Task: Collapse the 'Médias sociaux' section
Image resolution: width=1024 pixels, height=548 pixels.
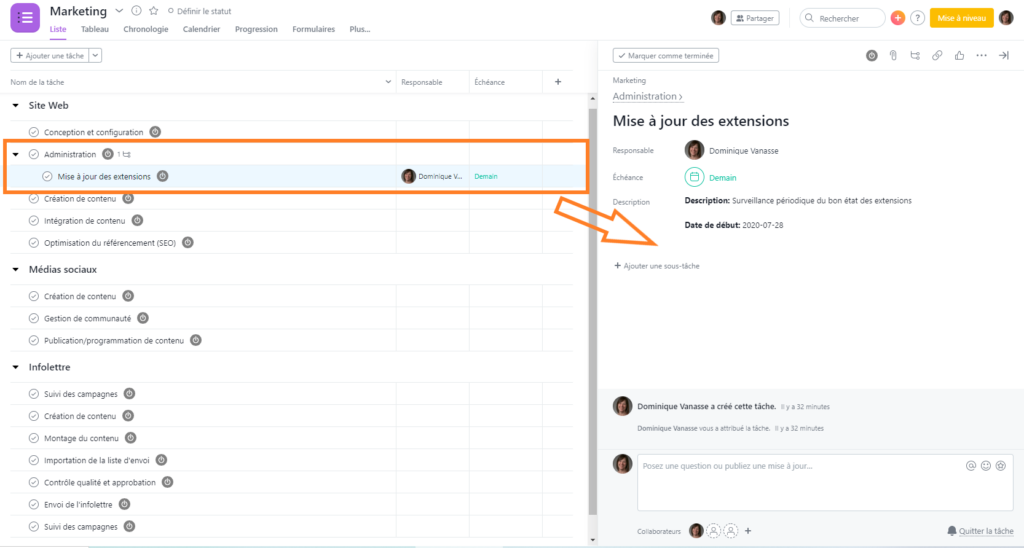Action: pyautogui.click(x=16, y=270)
